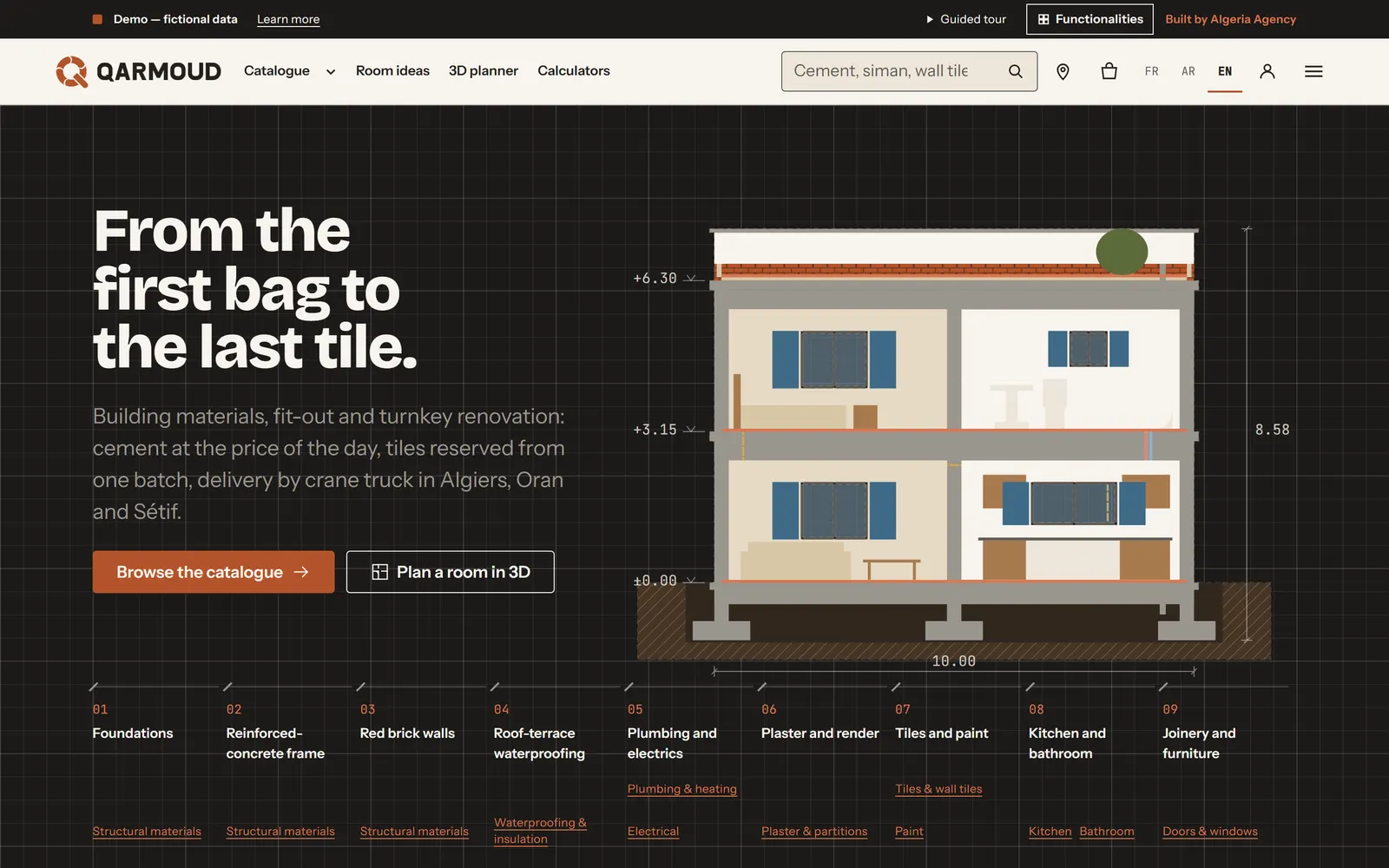Screen dimensions: 1389x868
Task: Open the shopping bag cart icon
Action: pyautogui.click(x=1109, y=71)
